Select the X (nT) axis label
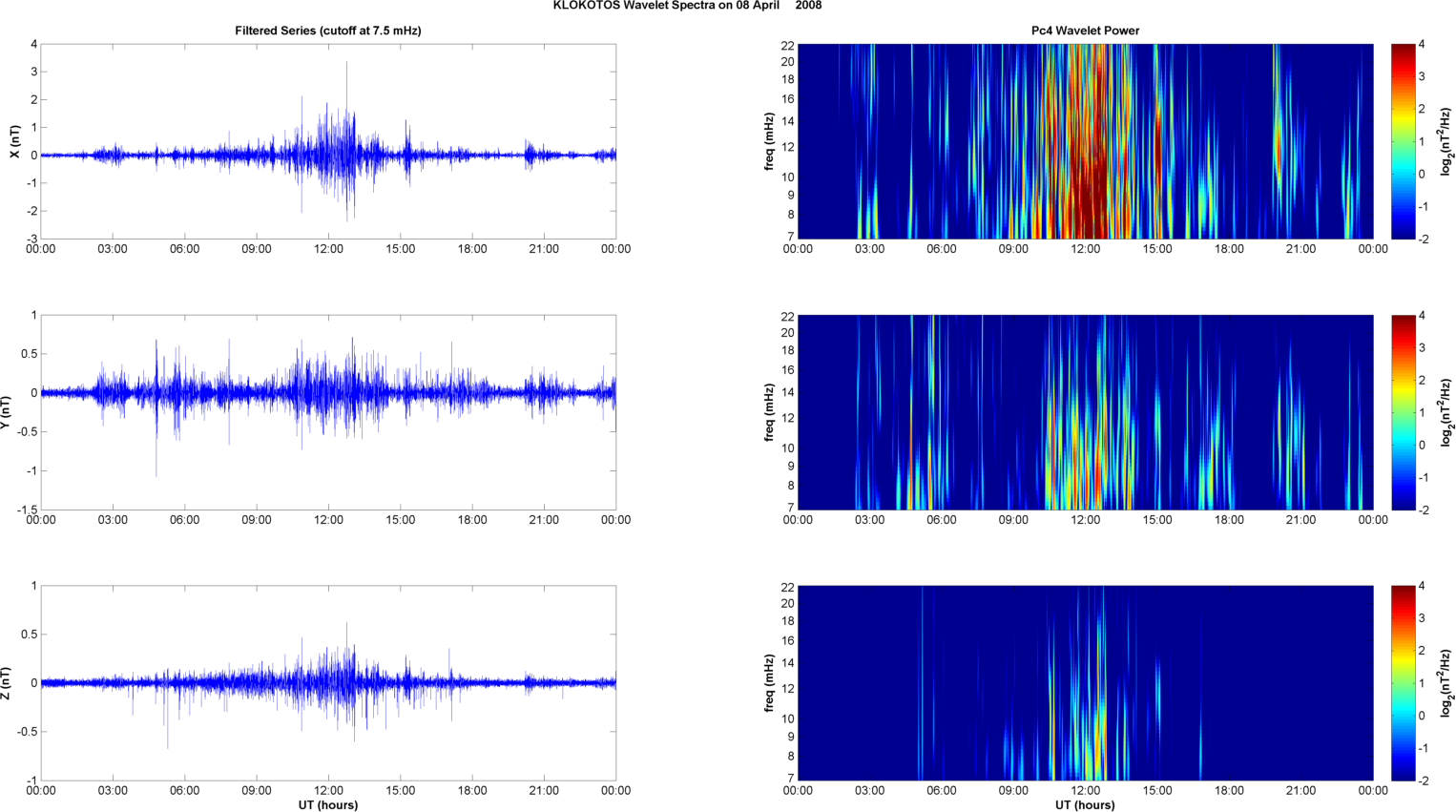The height and width of the screenshot is (812, 1456). pos(14,141)
